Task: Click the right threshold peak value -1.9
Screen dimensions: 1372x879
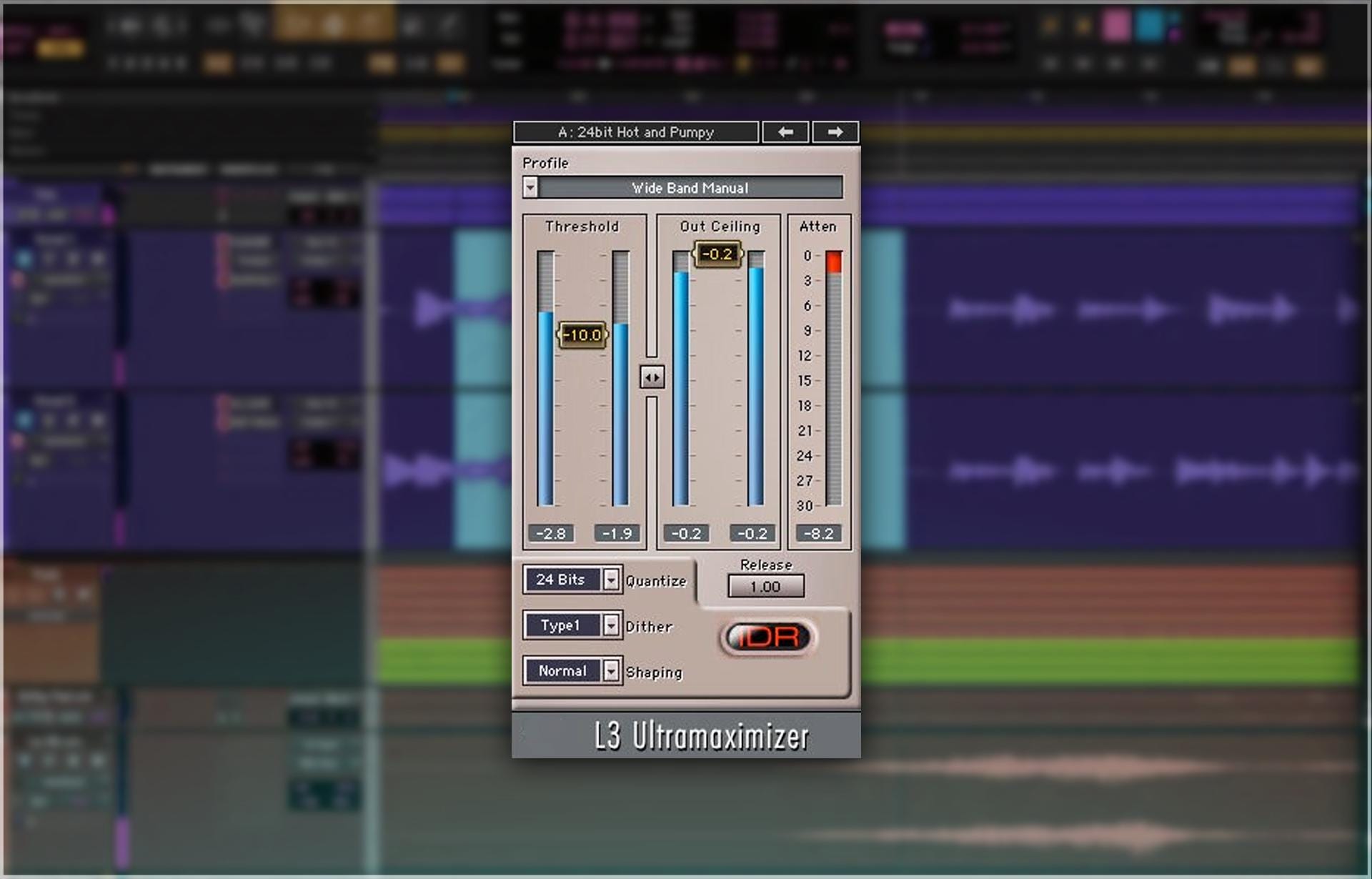Action: [x=617, y=534]
